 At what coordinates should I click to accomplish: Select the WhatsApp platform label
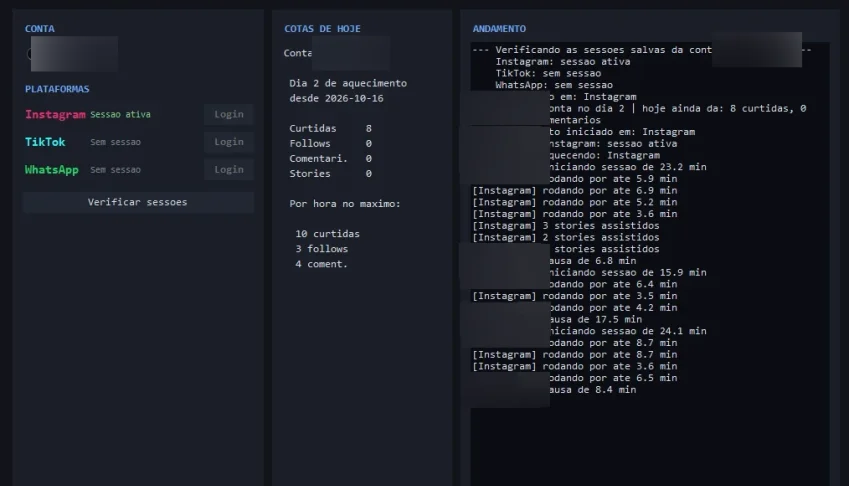coord(51,169)
